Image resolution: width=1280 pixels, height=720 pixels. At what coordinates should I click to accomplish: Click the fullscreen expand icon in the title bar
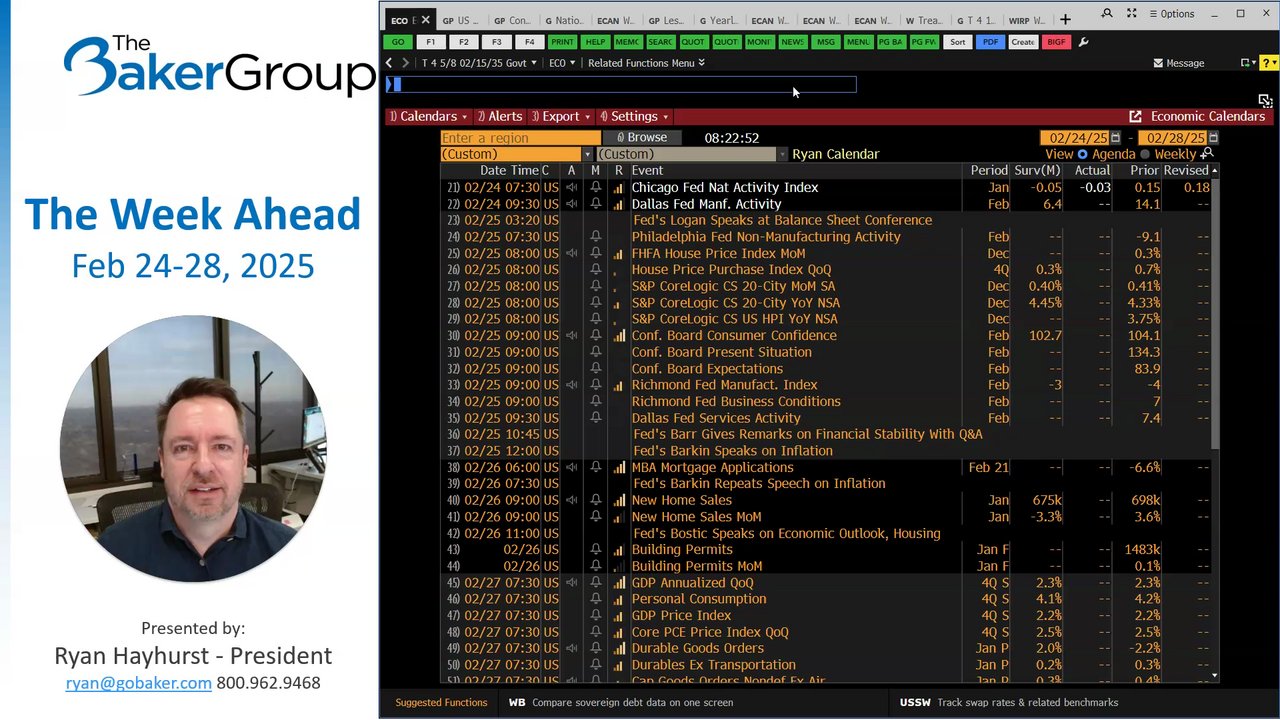(x=1132, y=14)
